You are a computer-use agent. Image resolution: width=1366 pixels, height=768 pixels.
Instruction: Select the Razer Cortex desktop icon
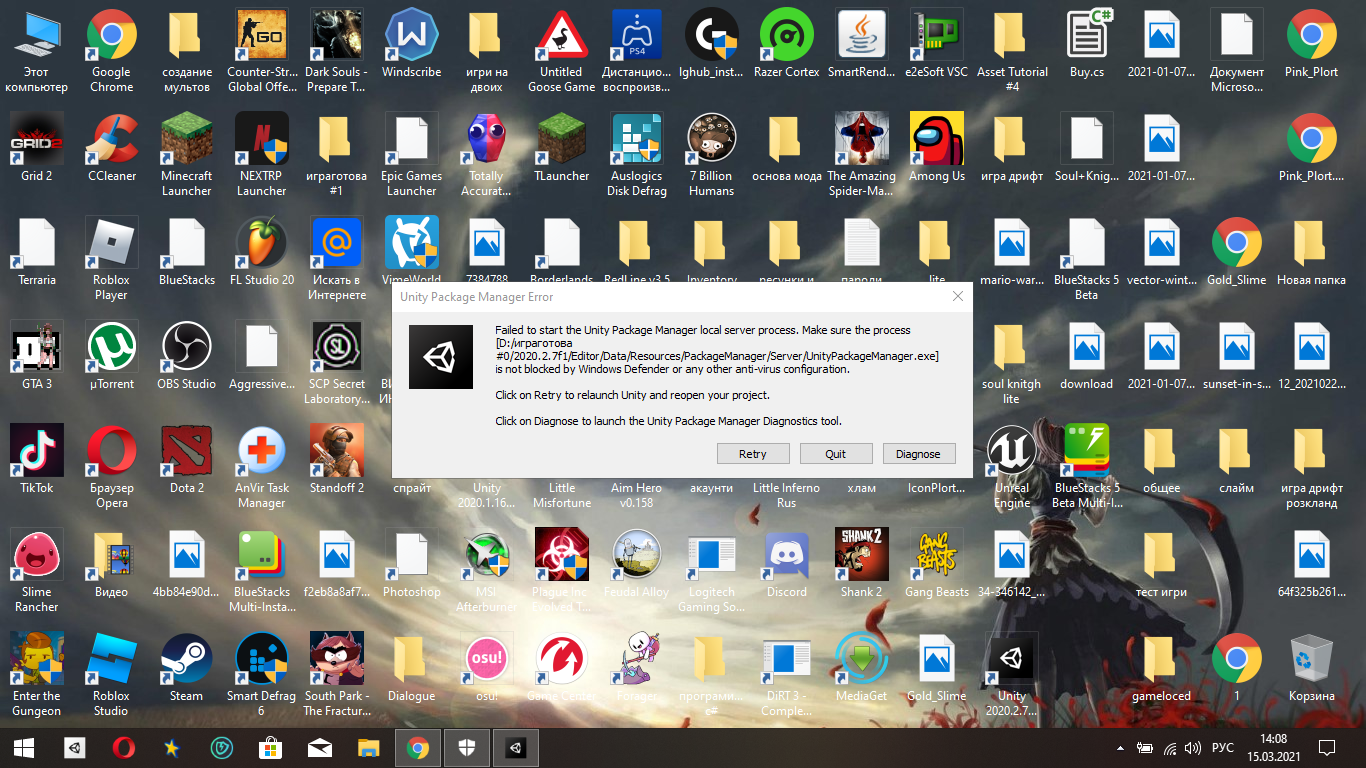[x=786, y=45]
